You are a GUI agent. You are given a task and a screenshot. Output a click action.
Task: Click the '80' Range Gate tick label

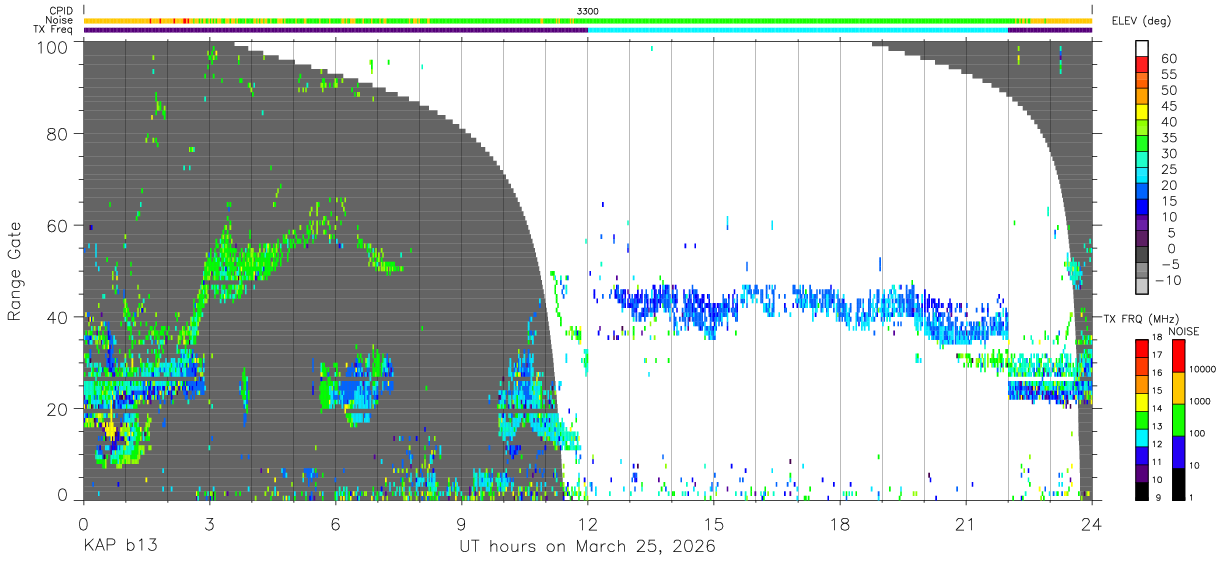pyautogui.click(x=59, y=134)
